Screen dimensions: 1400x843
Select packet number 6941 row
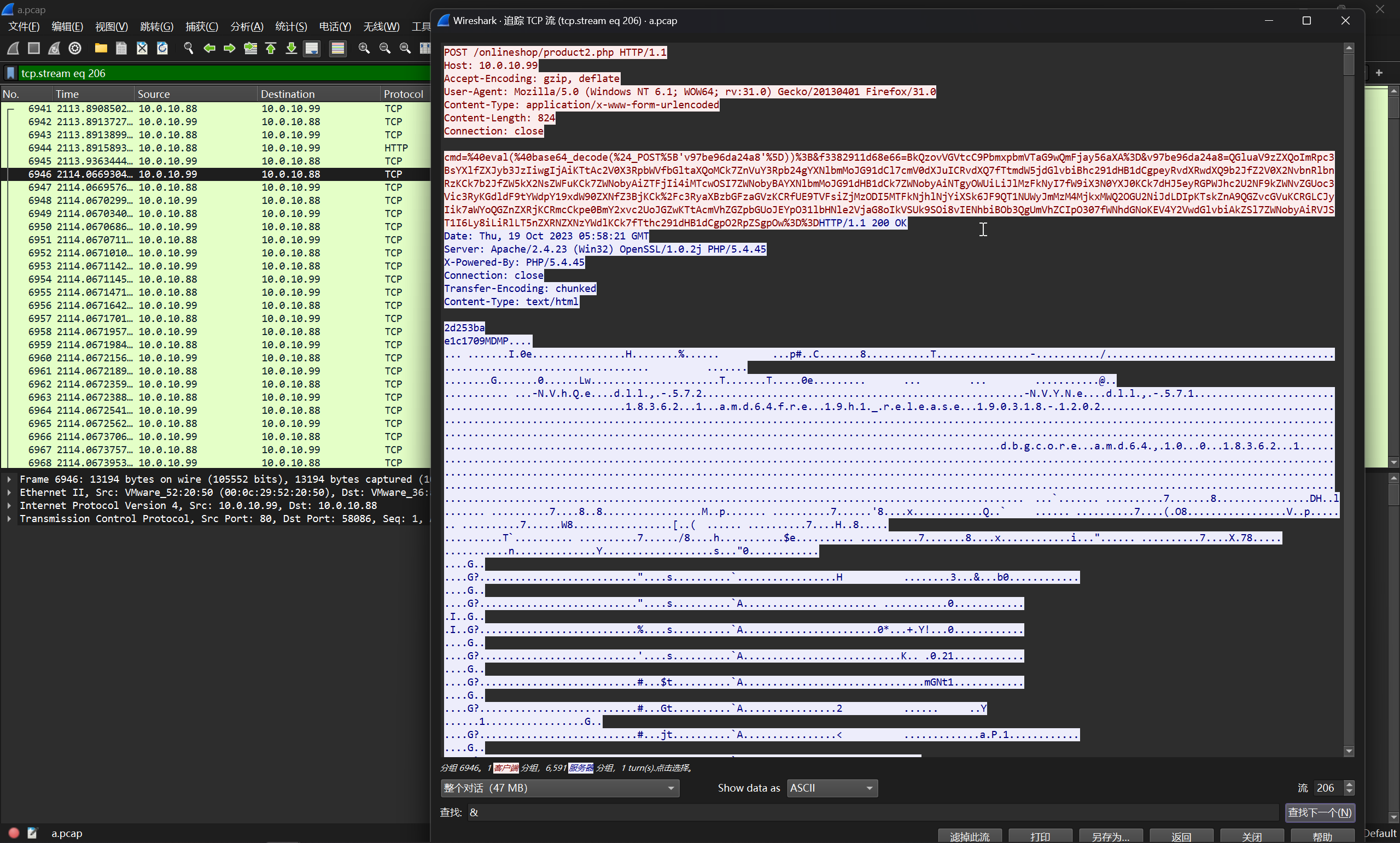216,108
